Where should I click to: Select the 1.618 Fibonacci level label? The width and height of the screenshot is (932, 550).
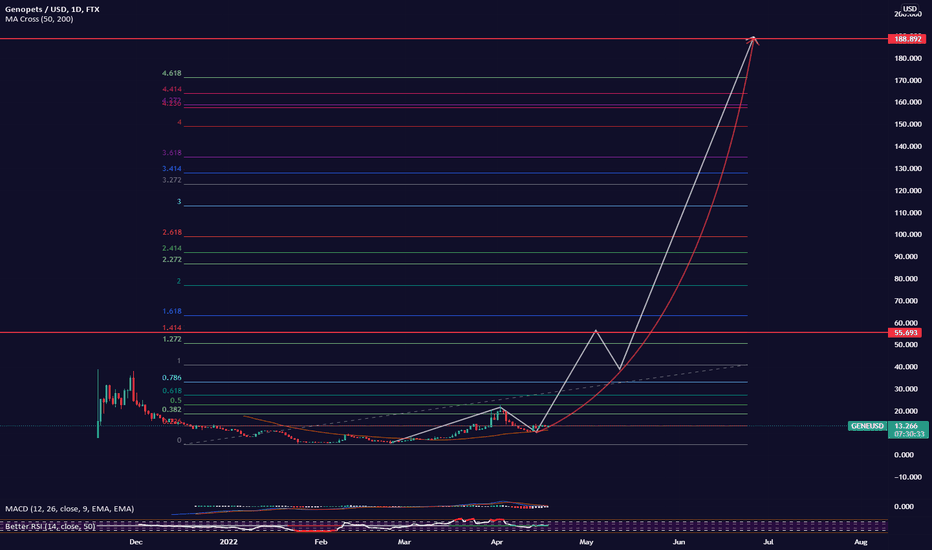pyautogui.click(x=172, y=312)
